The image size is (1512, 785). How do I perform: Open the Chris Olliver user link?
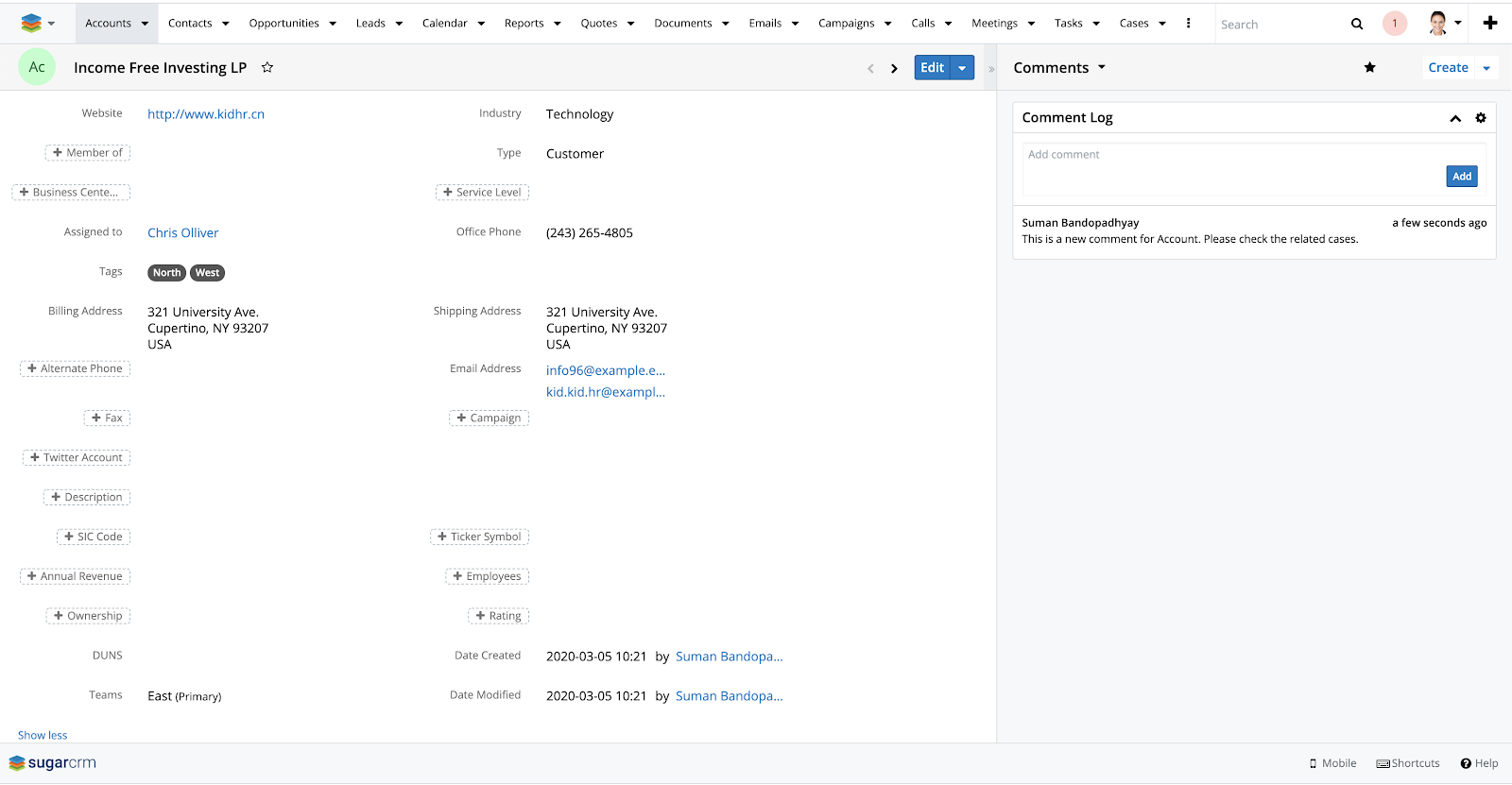pyautogui.click(x=182, y=232)
